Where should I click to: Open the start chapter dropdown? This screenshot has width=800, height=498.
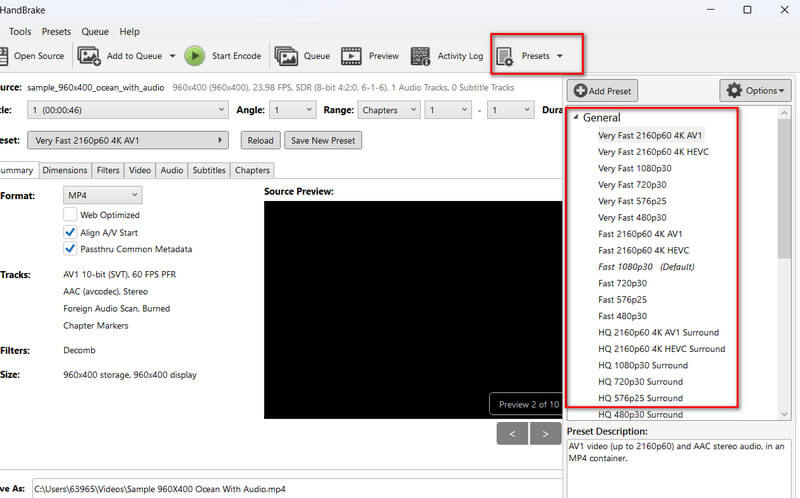[448, 110]
